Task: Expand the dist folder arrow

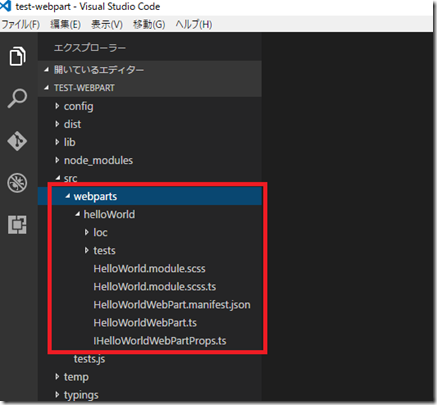Action: pyautogui.click(x=57, y=124)
